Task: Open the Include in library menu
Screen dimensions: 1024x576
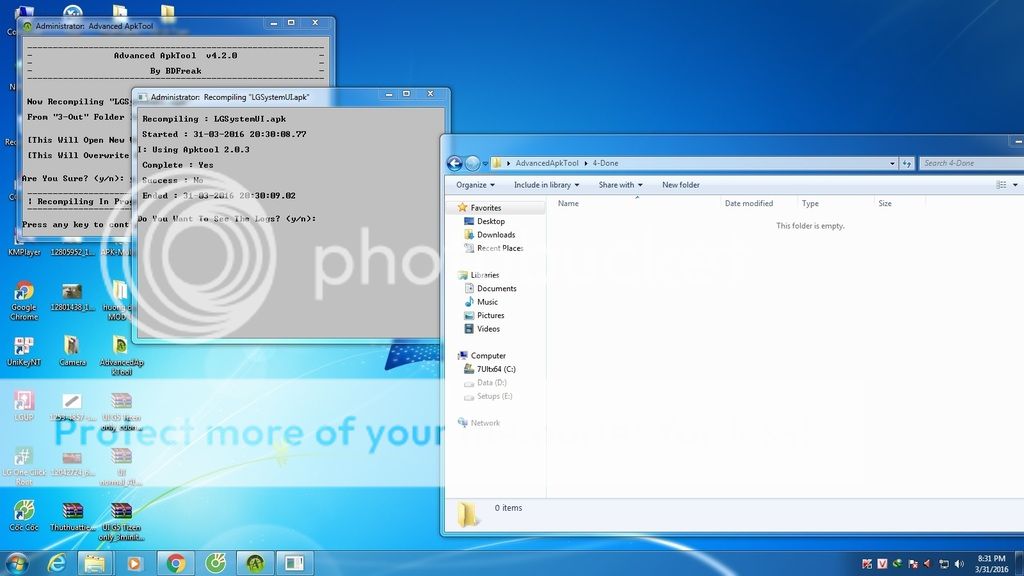Action: pos(547,185)
